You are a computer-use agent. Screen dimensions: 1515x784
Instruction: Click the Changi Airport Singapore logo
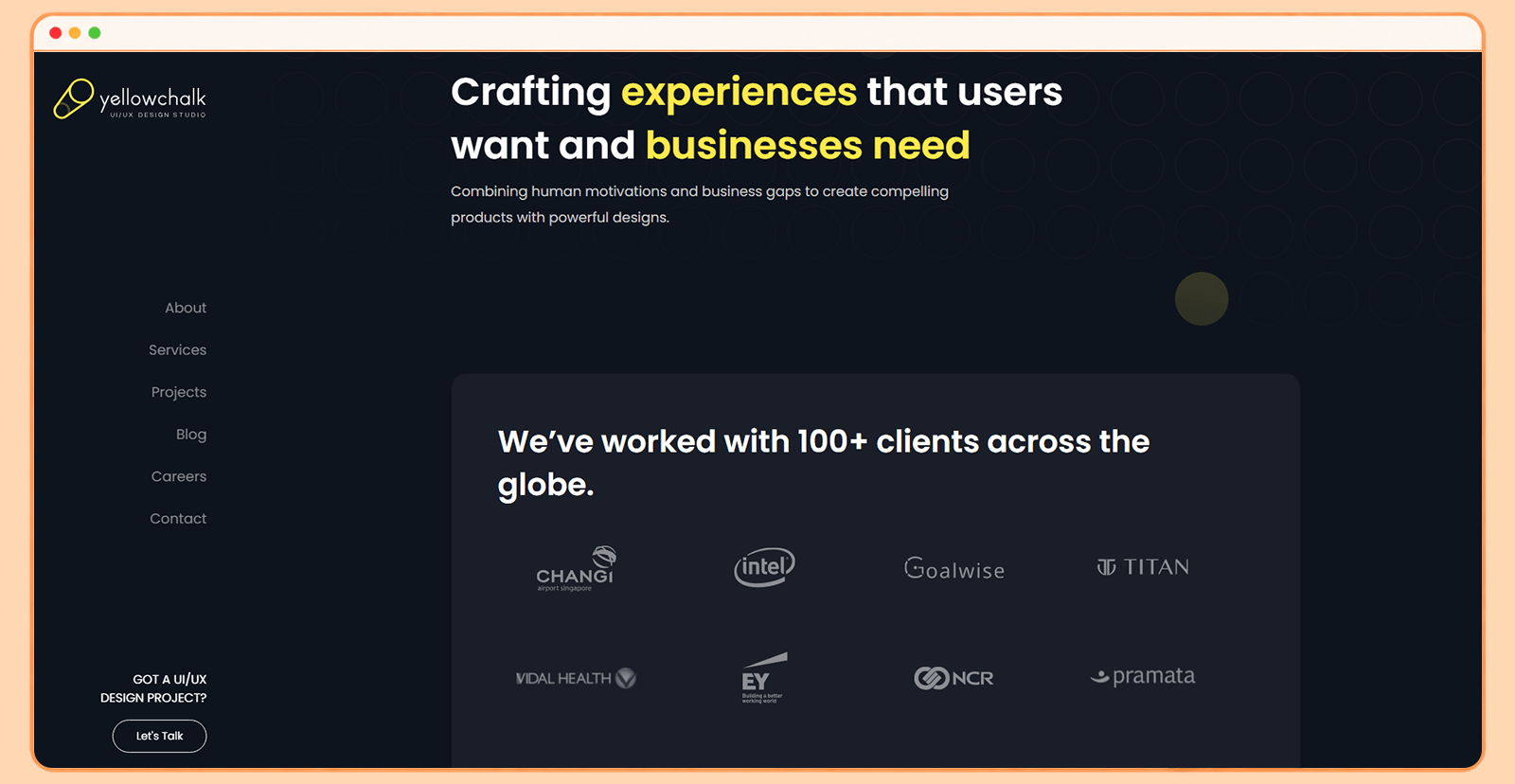576,568
